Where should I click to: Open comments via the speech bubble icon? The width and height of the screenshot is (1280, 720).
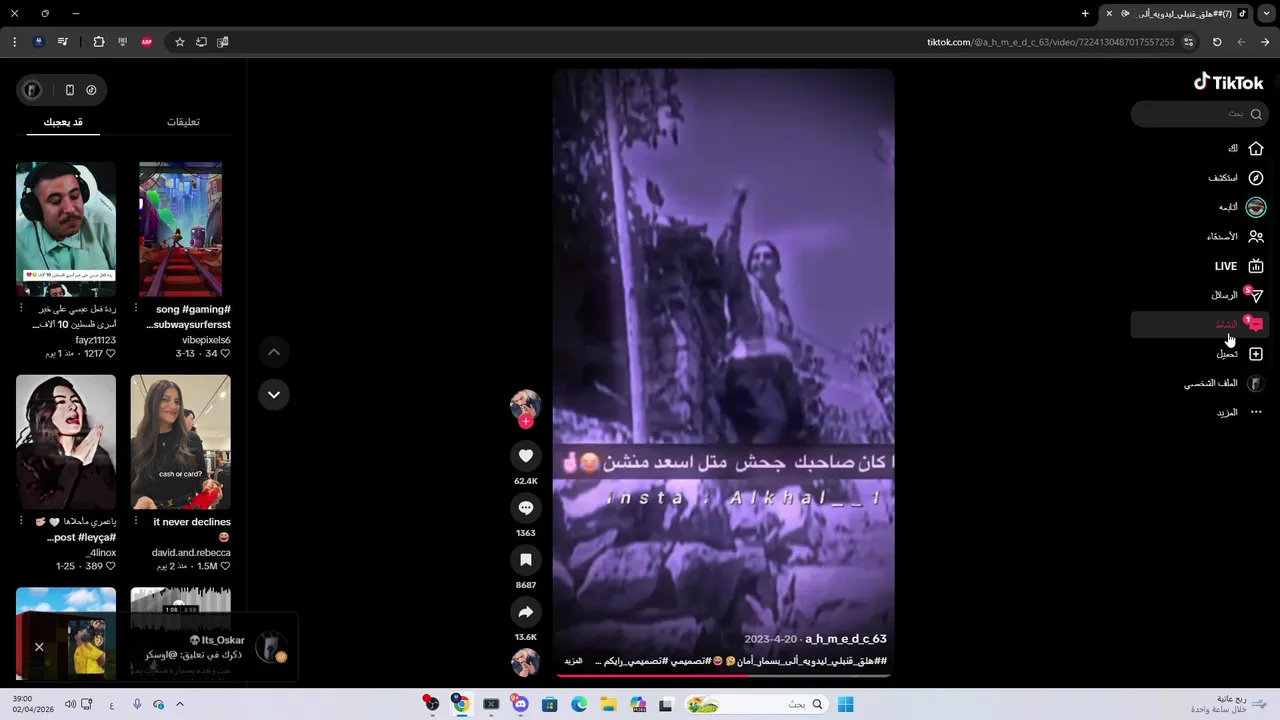pos(526,508)
